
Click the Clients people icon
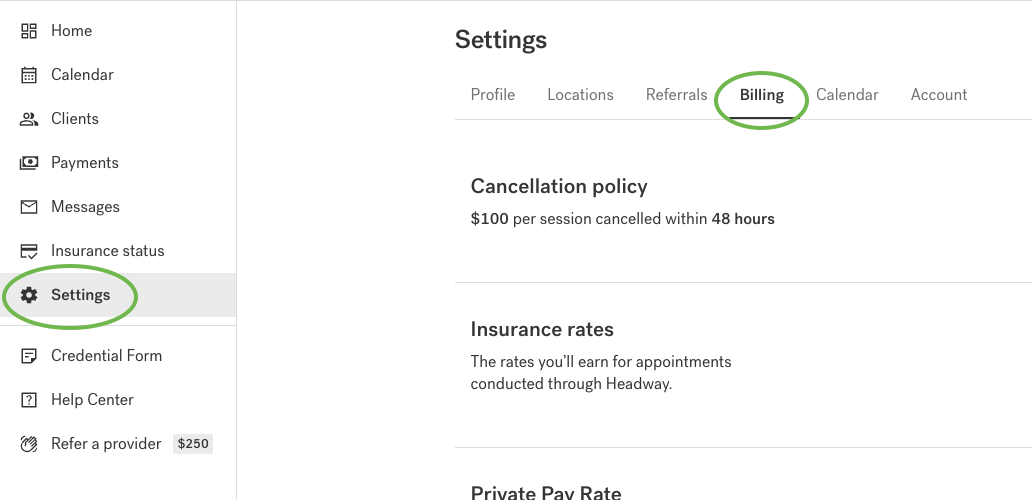[29, 119]
